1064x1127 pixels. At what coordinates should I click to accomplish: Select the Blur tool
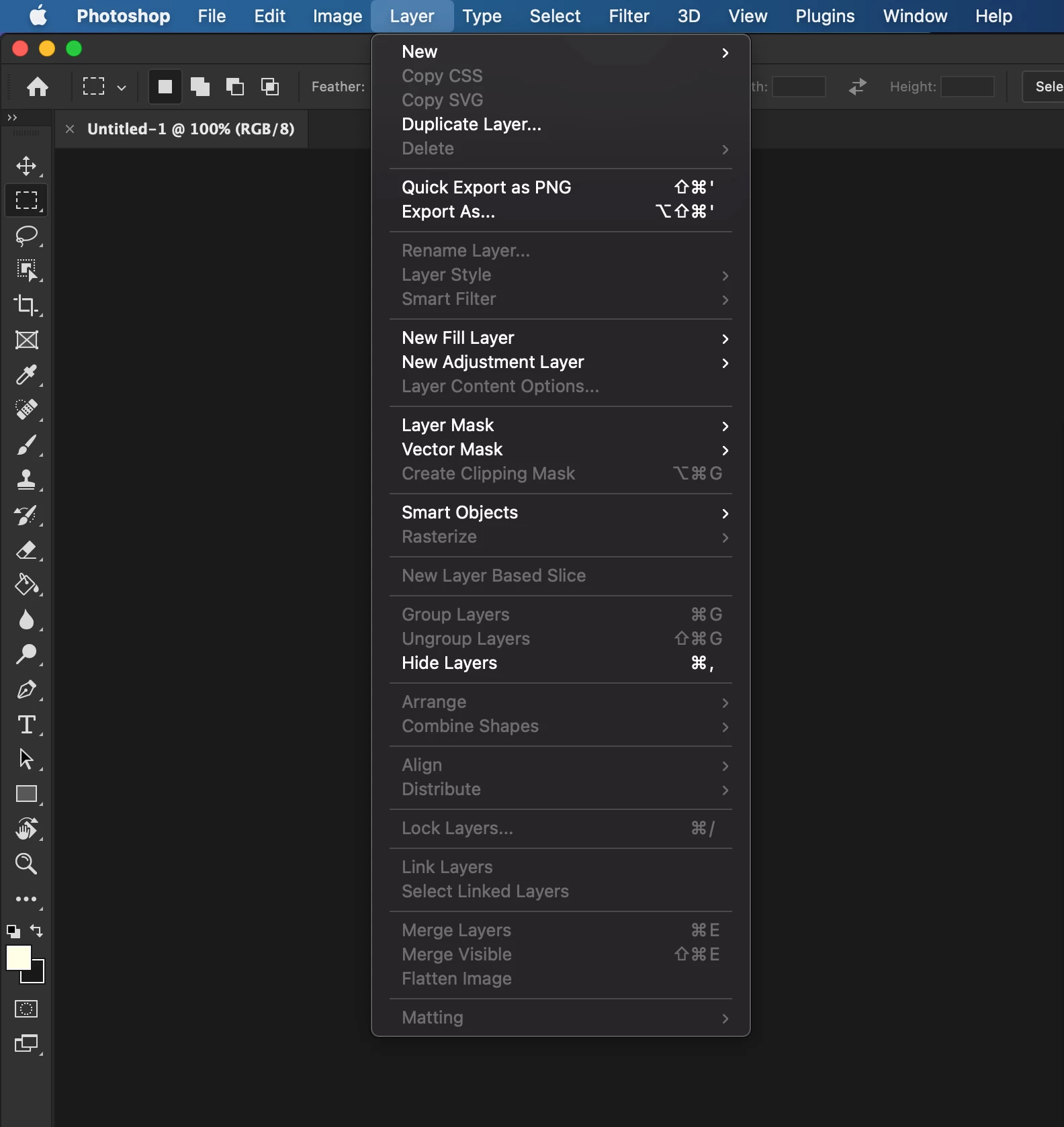point(26,620)
